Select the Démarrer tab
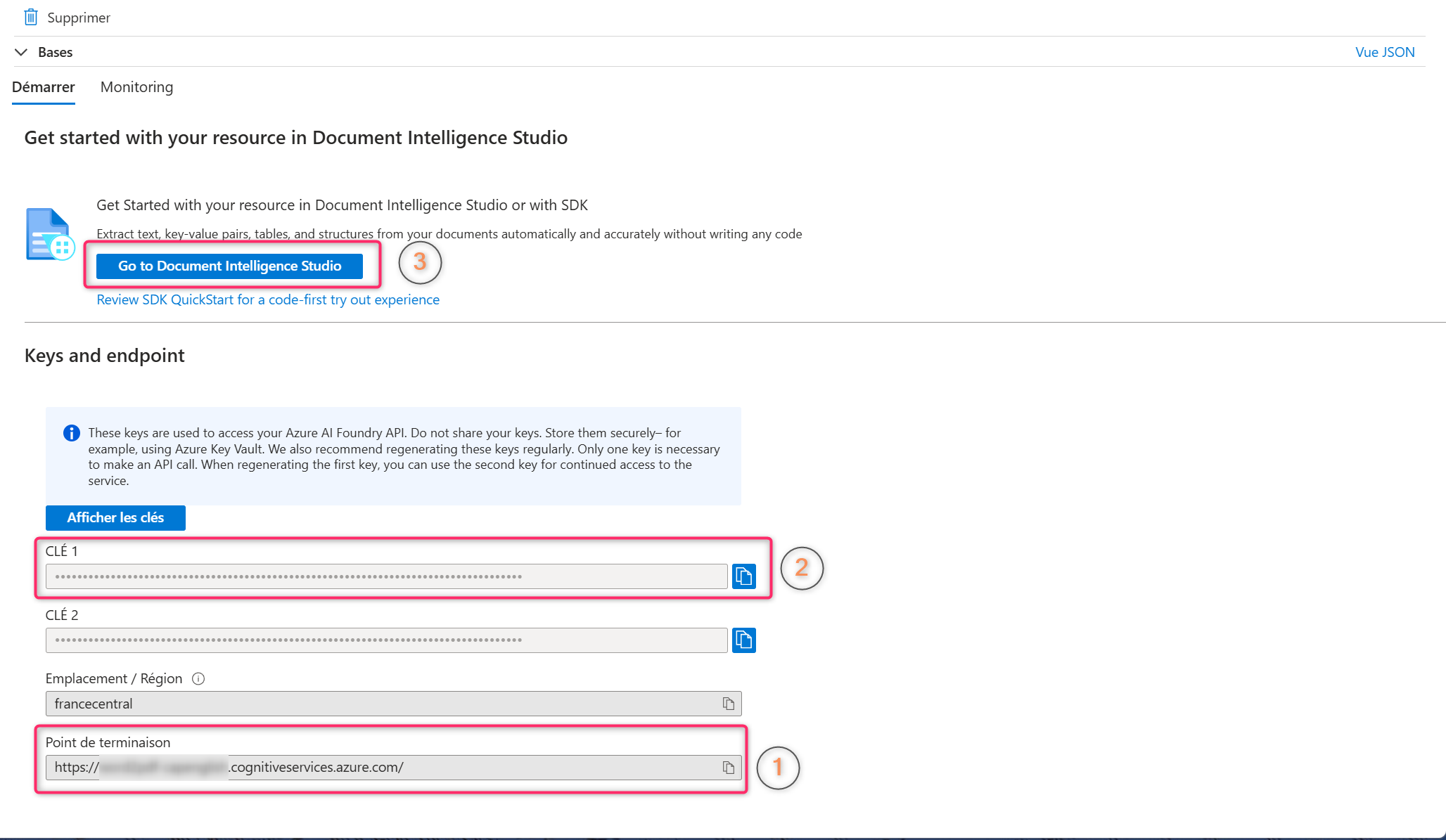Image resolution: width=1446 pixels, height=840 pixels. click(44, 86)
